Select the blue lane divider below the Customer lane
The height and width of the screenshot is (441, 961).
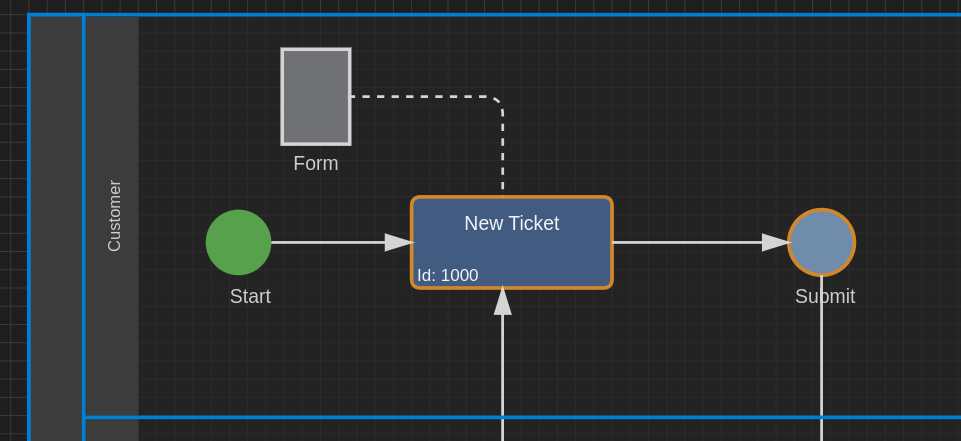point(522,418)
